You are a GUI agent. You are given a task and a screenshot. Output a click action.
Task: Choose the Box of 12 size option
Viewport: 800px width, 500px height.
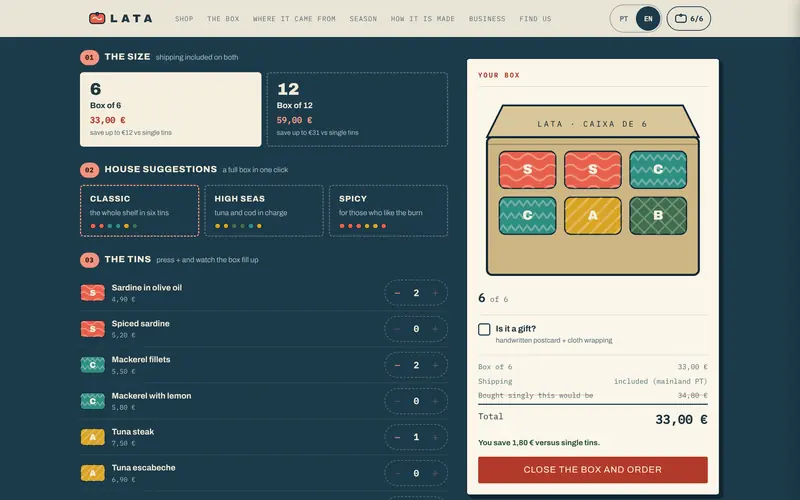click(357, 109)
